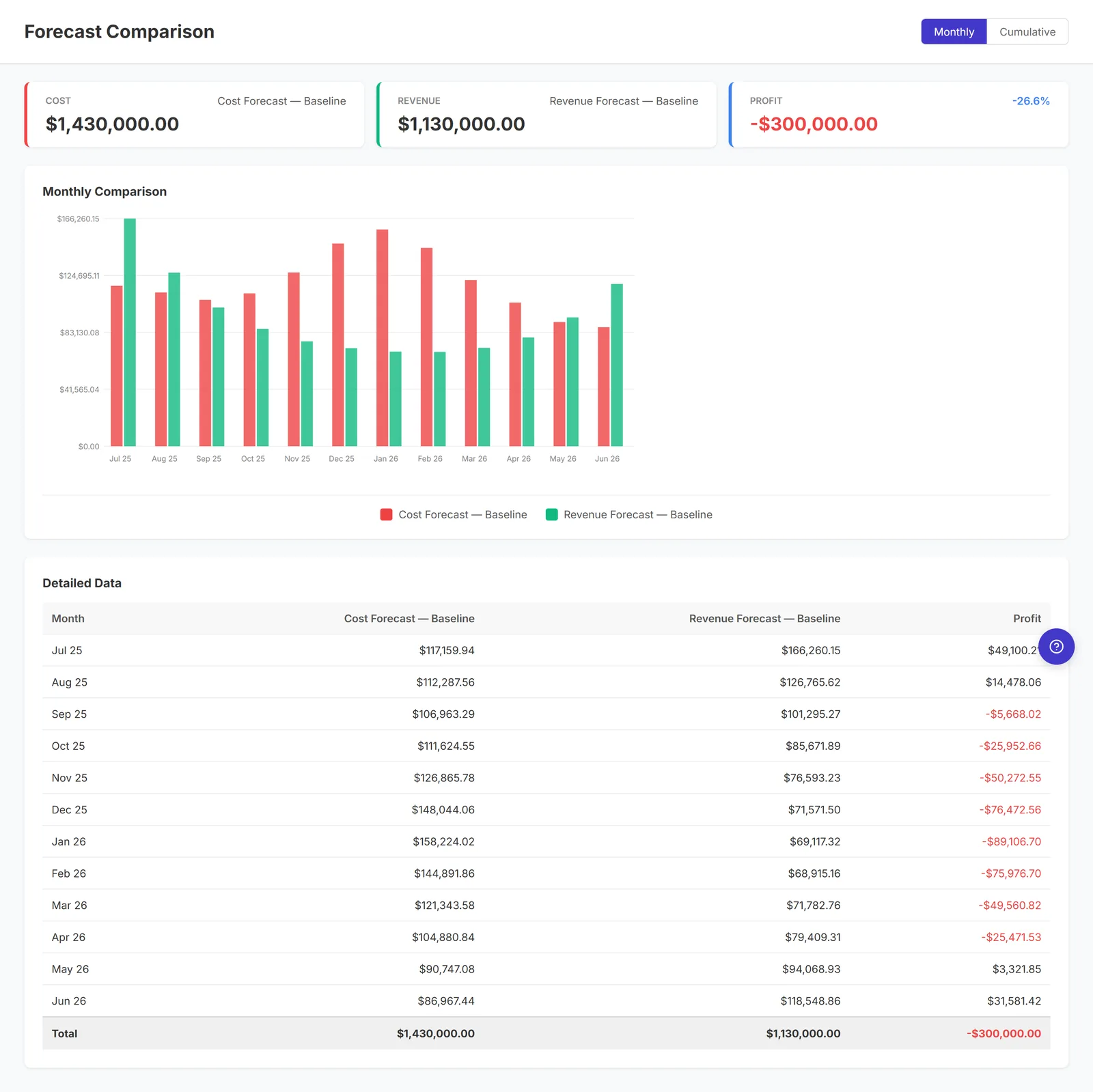The image size is (1093, 1092).
Task: Click May 26 profit value $3,321.85
Action: pos(1016,969)
